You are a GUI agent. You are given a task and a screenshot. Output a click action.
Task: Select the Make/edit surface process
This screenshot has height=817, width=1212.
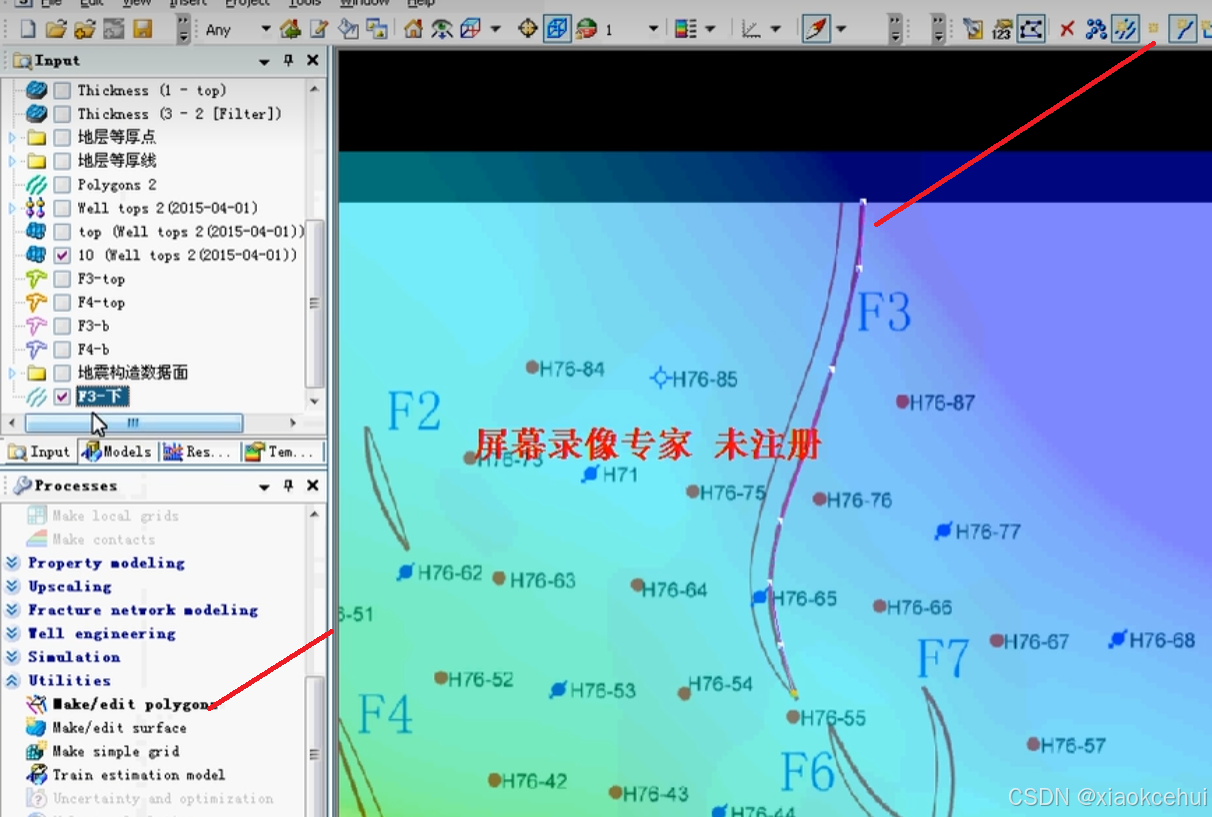pos(119,728)
